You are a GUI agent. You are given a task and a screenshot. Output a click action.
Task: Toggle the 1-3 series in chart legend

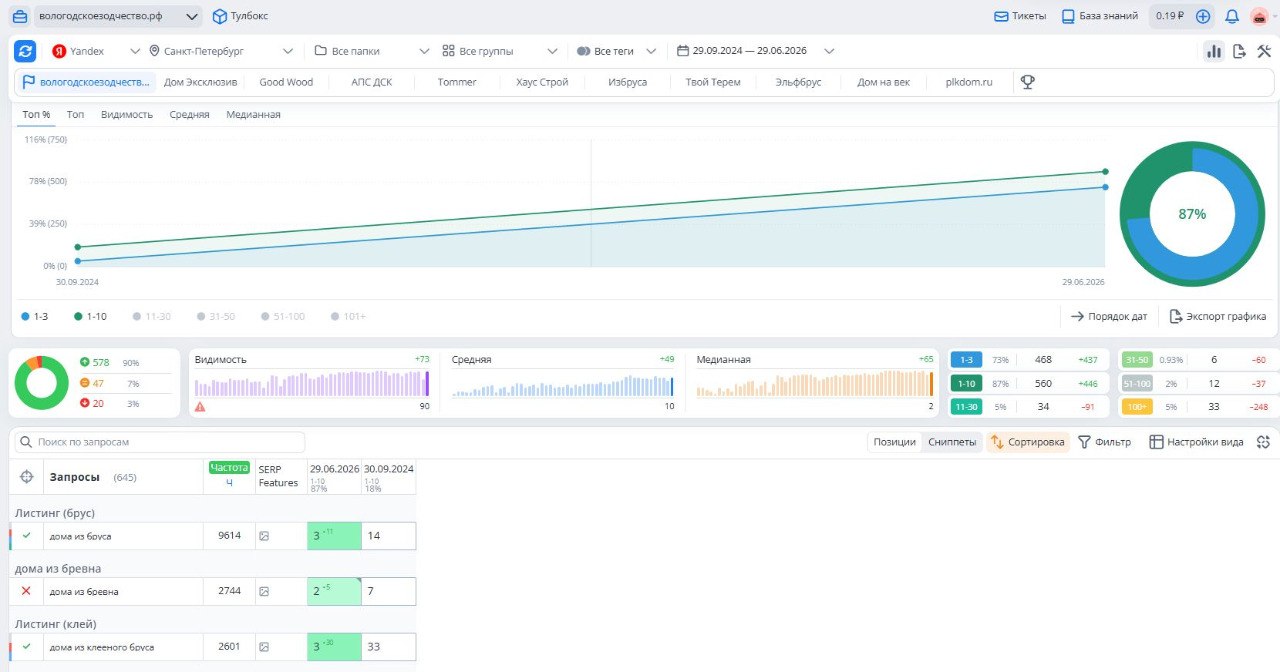(x=35, y=316)
